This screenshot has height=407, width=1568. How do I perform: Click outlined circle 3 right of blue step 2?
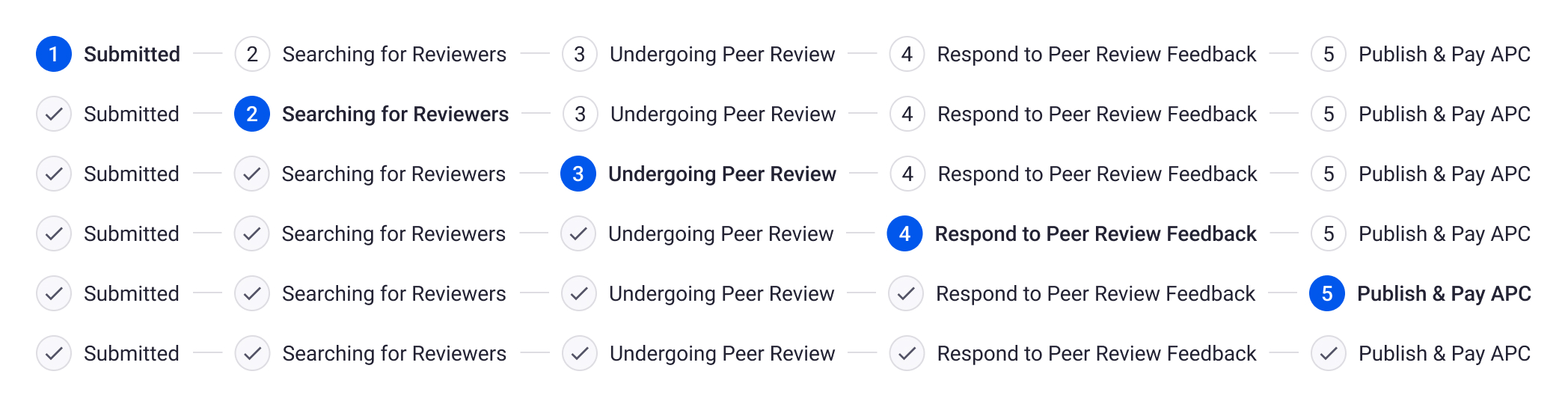[x=580, y=114]
